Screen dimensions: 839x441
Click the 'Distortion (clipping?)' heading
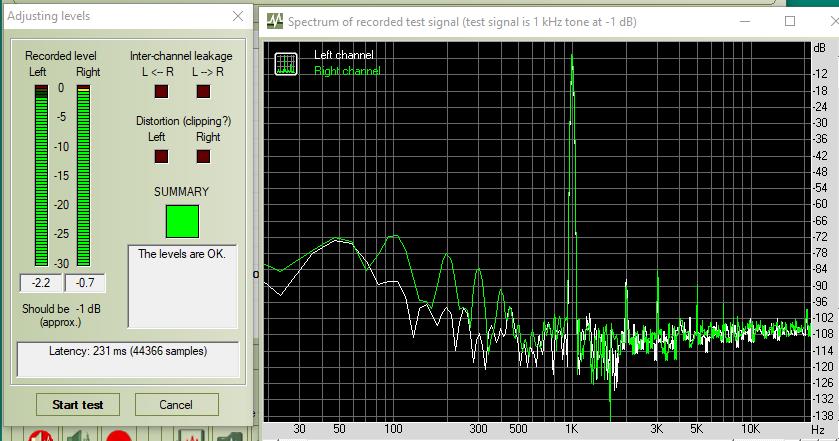184,121
